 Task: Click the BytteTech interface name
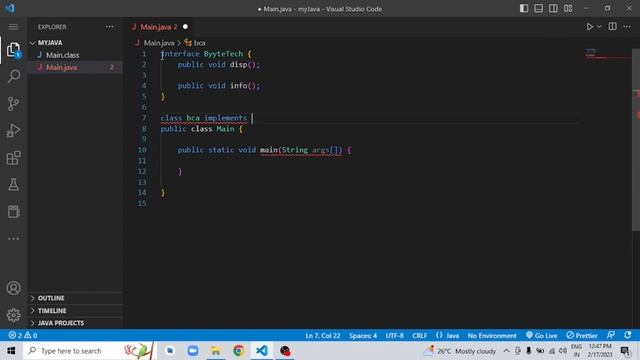(223, 54)
